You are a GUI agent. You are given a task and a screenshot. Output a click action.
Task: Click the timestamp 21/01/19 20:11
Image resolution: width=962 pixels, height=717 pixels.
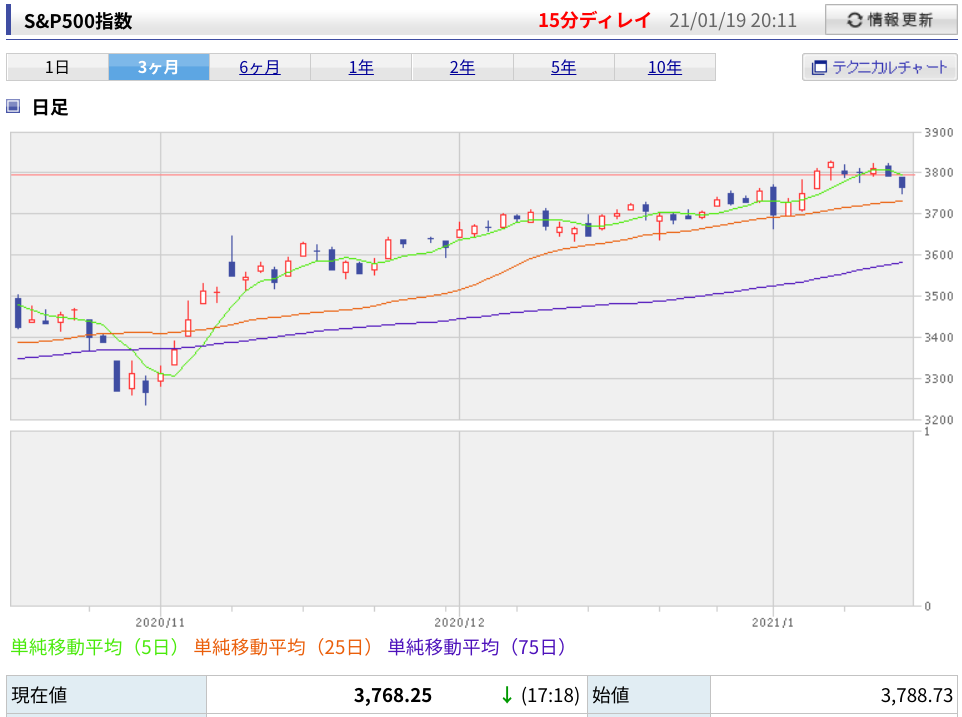pos(733,20)
